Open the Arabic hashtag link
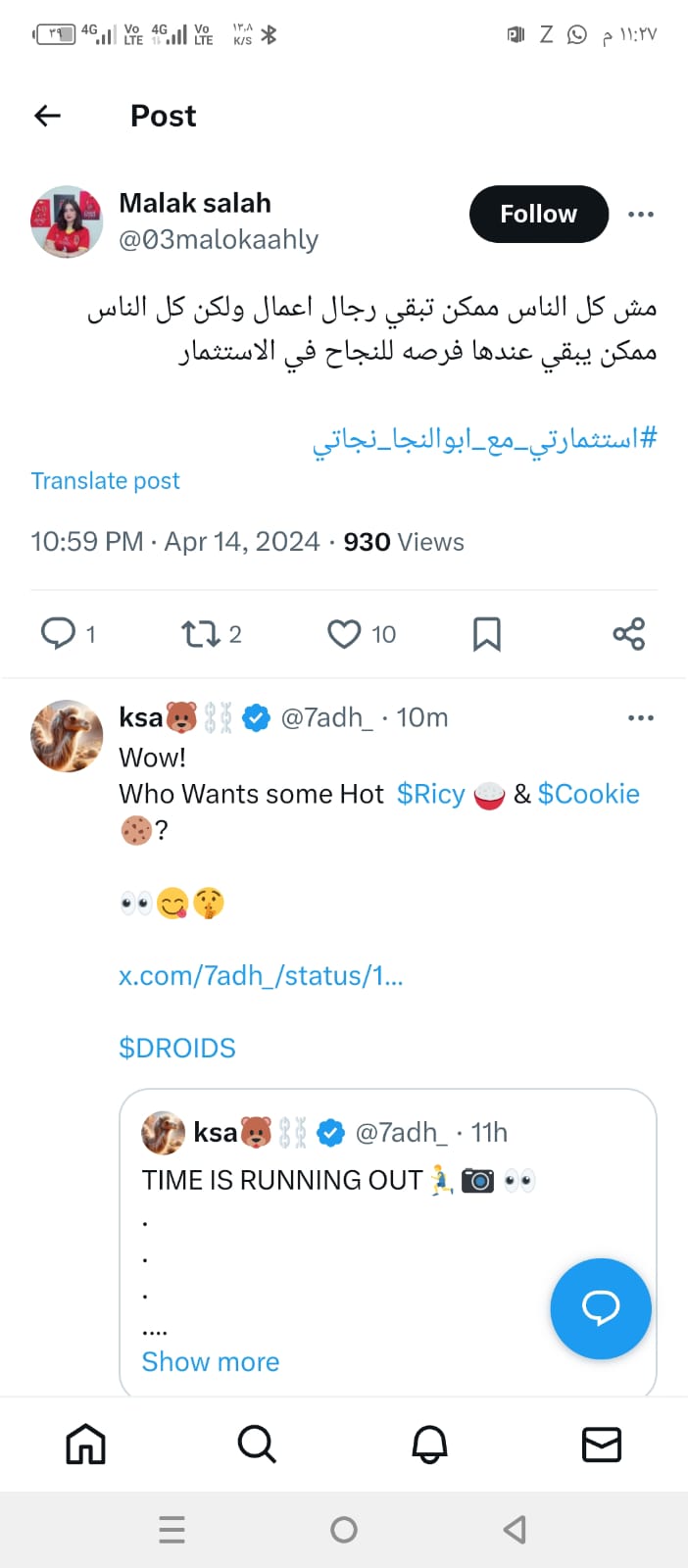The width and height of the screenshot is (688, 1568). [484, 438]
